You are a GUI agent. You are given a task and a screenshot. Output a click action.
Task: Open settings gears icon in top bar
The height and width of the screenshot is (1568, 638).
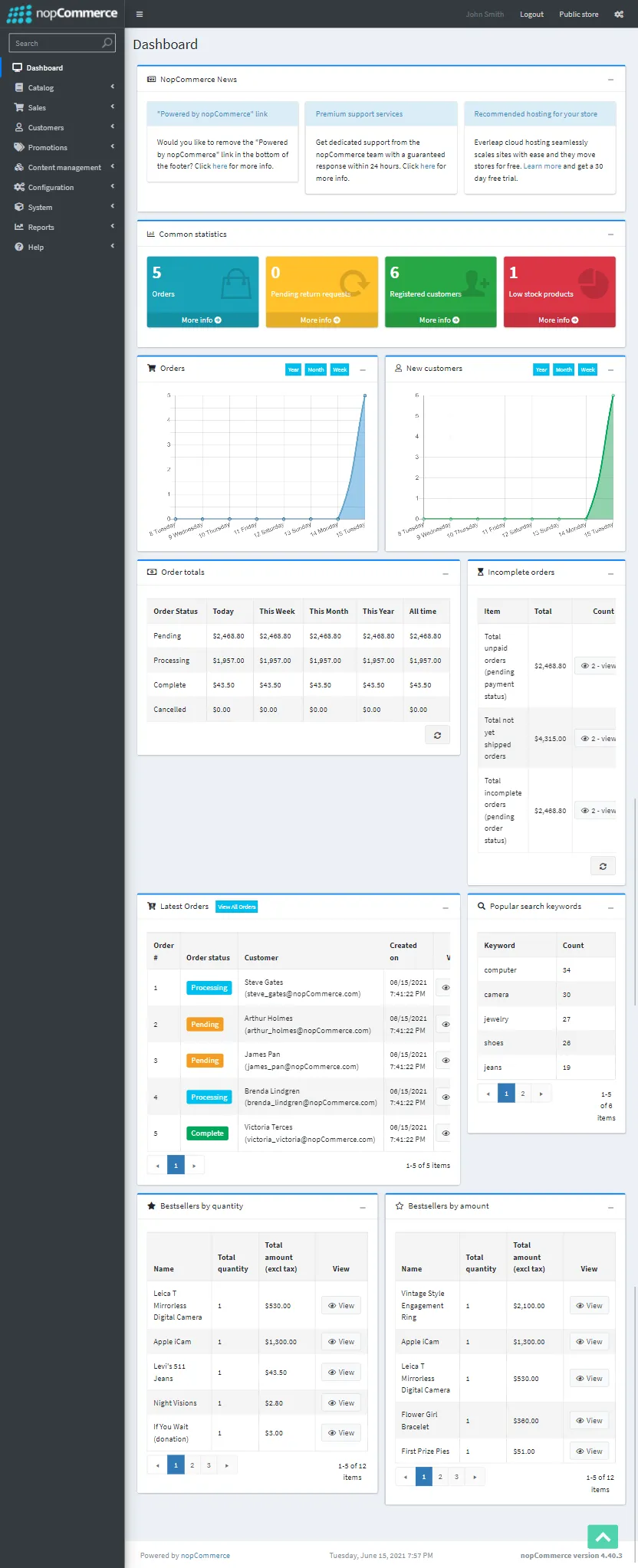[619, 14]
